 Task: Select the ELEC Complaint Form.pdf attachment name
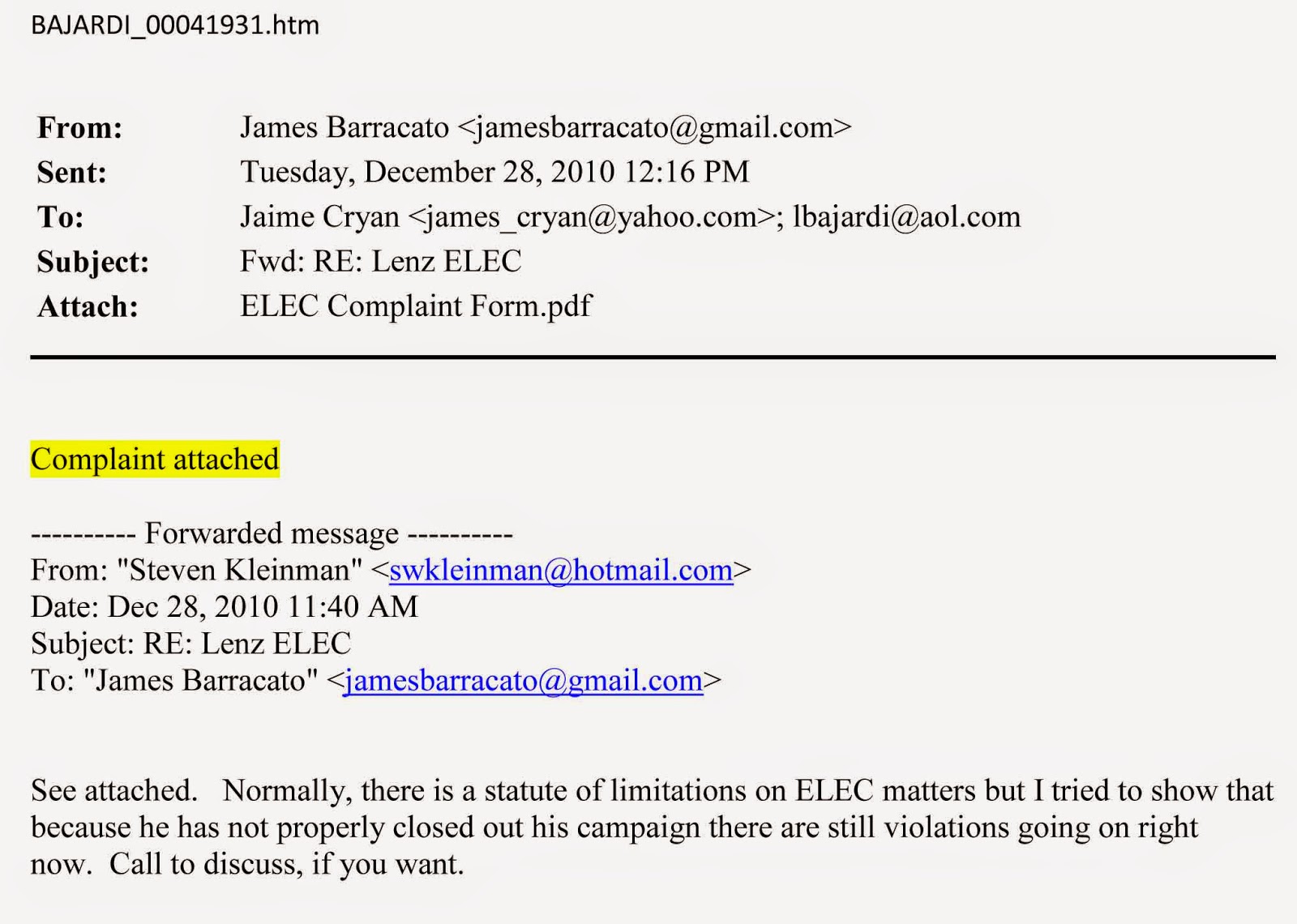pyautogui.click(x=416, y=306)
